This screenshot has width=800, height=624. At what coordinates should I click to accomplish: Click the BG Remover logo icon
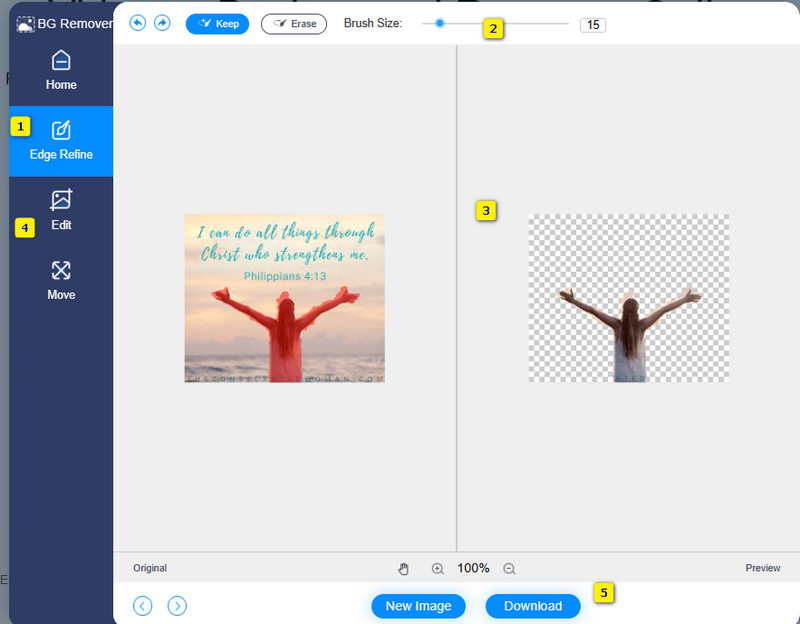[25, 24]
